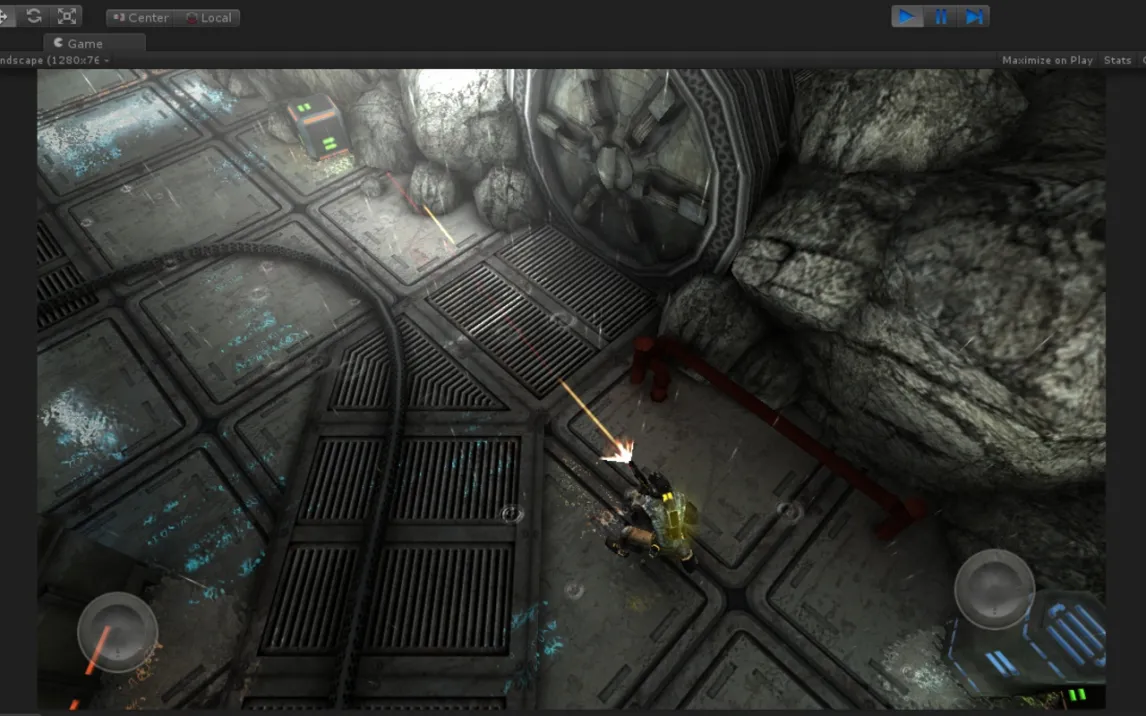Select the Scale transform tool

click(67, 16)
